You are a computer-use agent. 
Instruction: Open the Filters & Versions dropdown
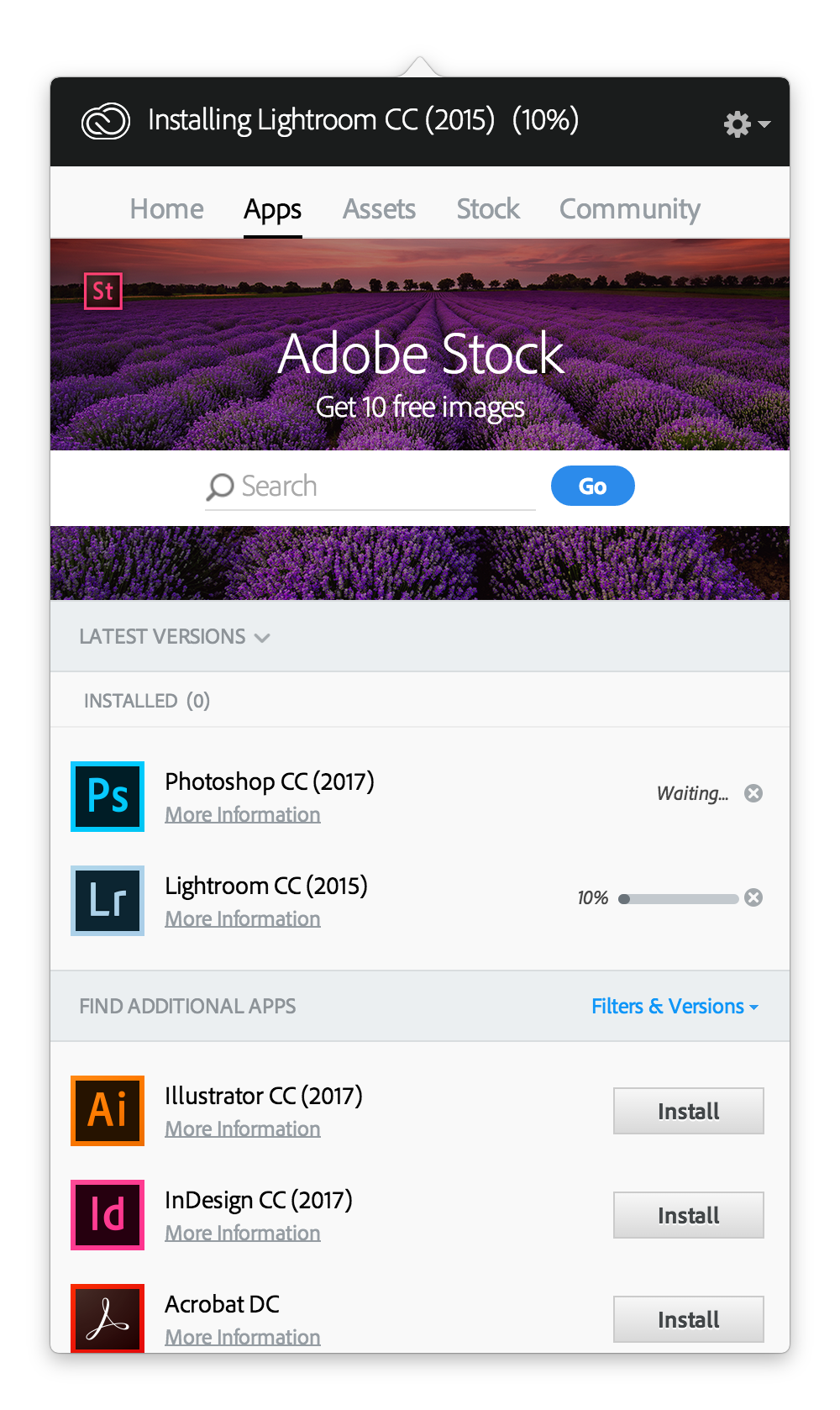(x=675, y=1007)
